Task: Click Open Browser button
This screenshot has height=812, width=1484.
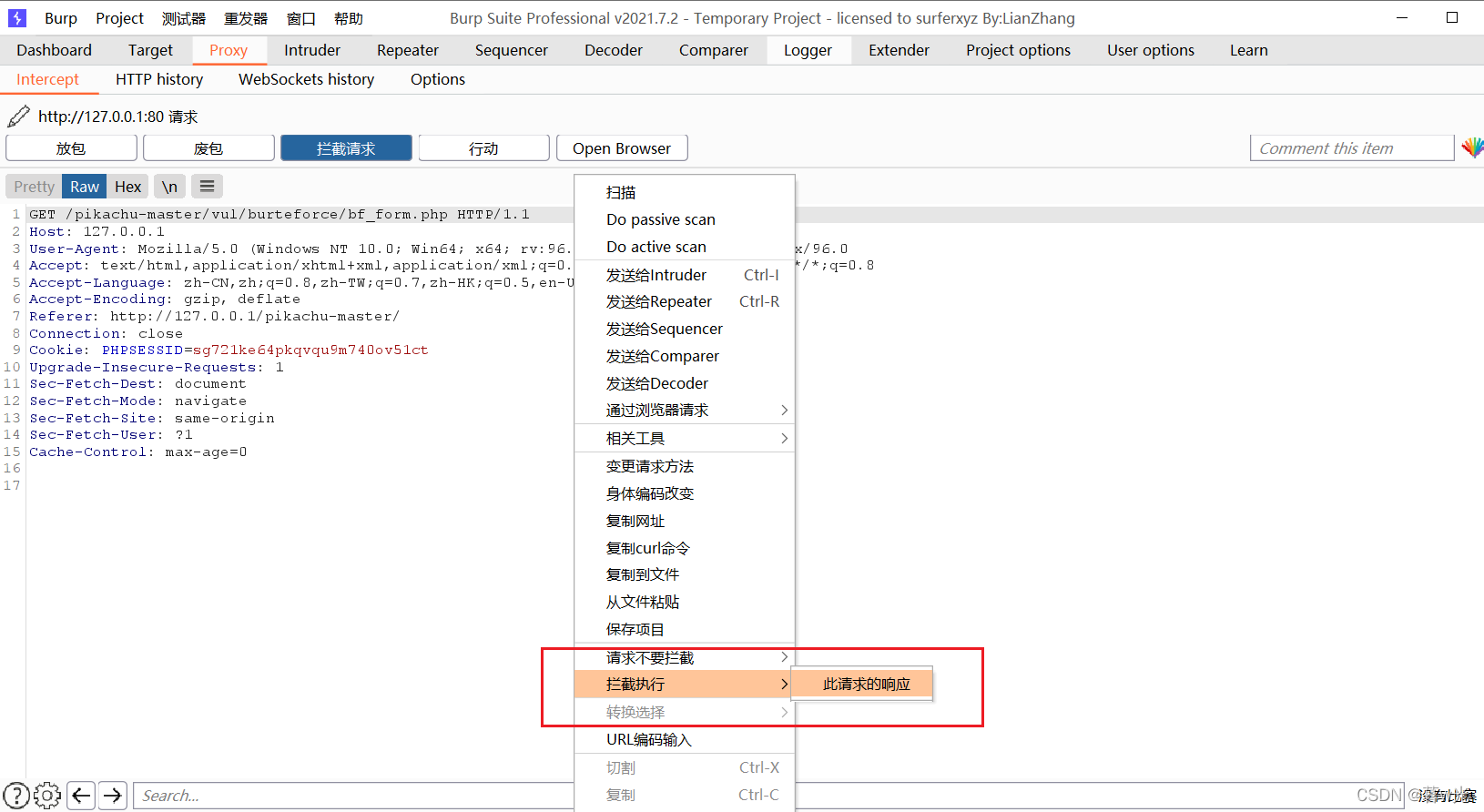Action: pos(622,148)
